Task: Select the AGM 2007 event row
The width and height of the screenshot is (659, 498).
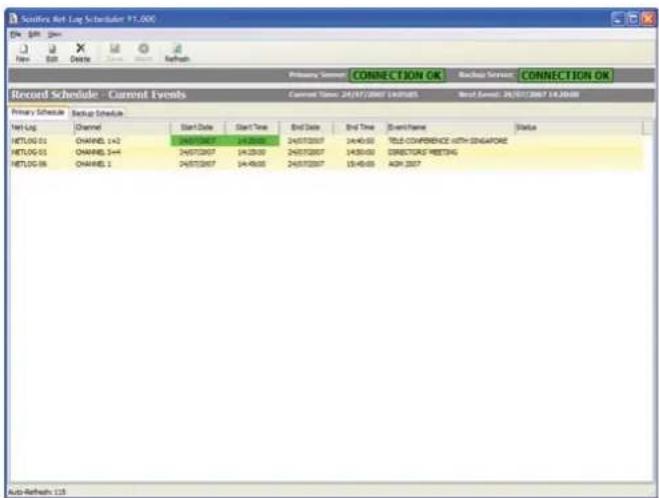Action: pos(326,164)
